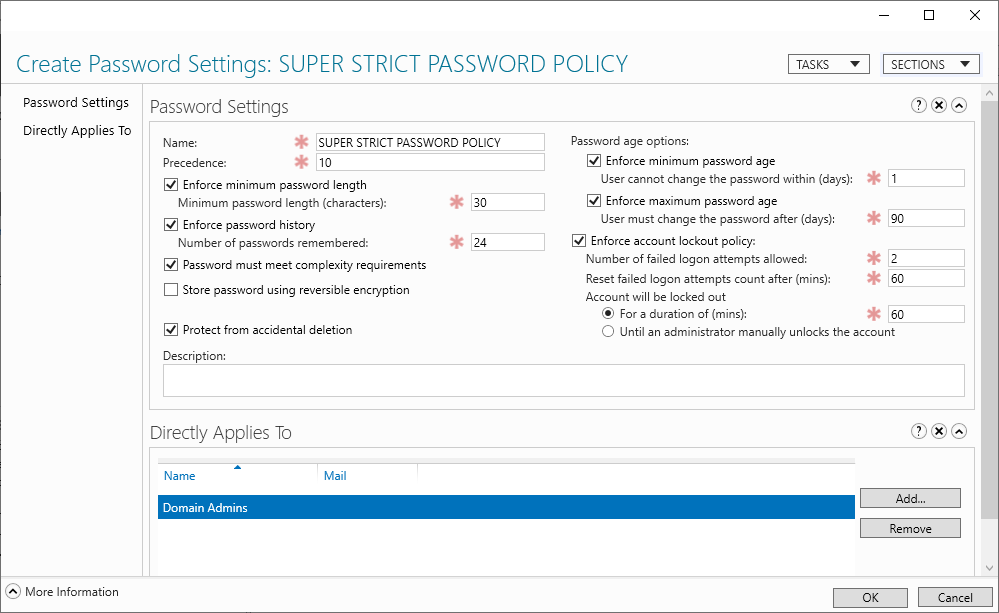Uncheck Enforce maximum password age

pos(594,201)
